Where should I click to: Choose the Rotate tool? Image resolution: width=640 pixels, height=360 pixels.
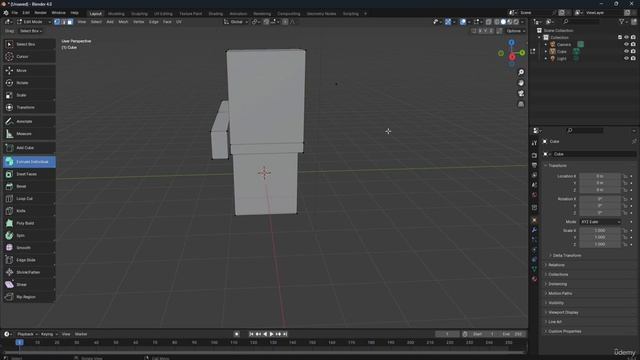[29, 83]
